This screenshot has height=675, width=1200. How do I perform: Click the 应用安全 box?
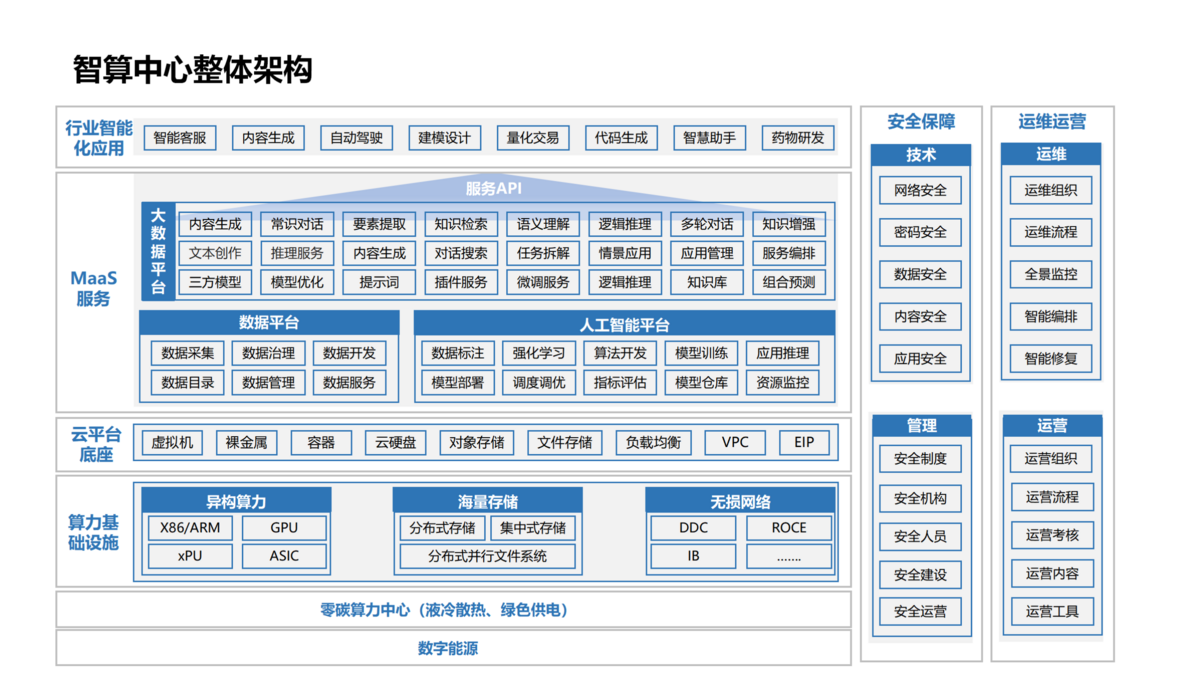tap(920, 358)
